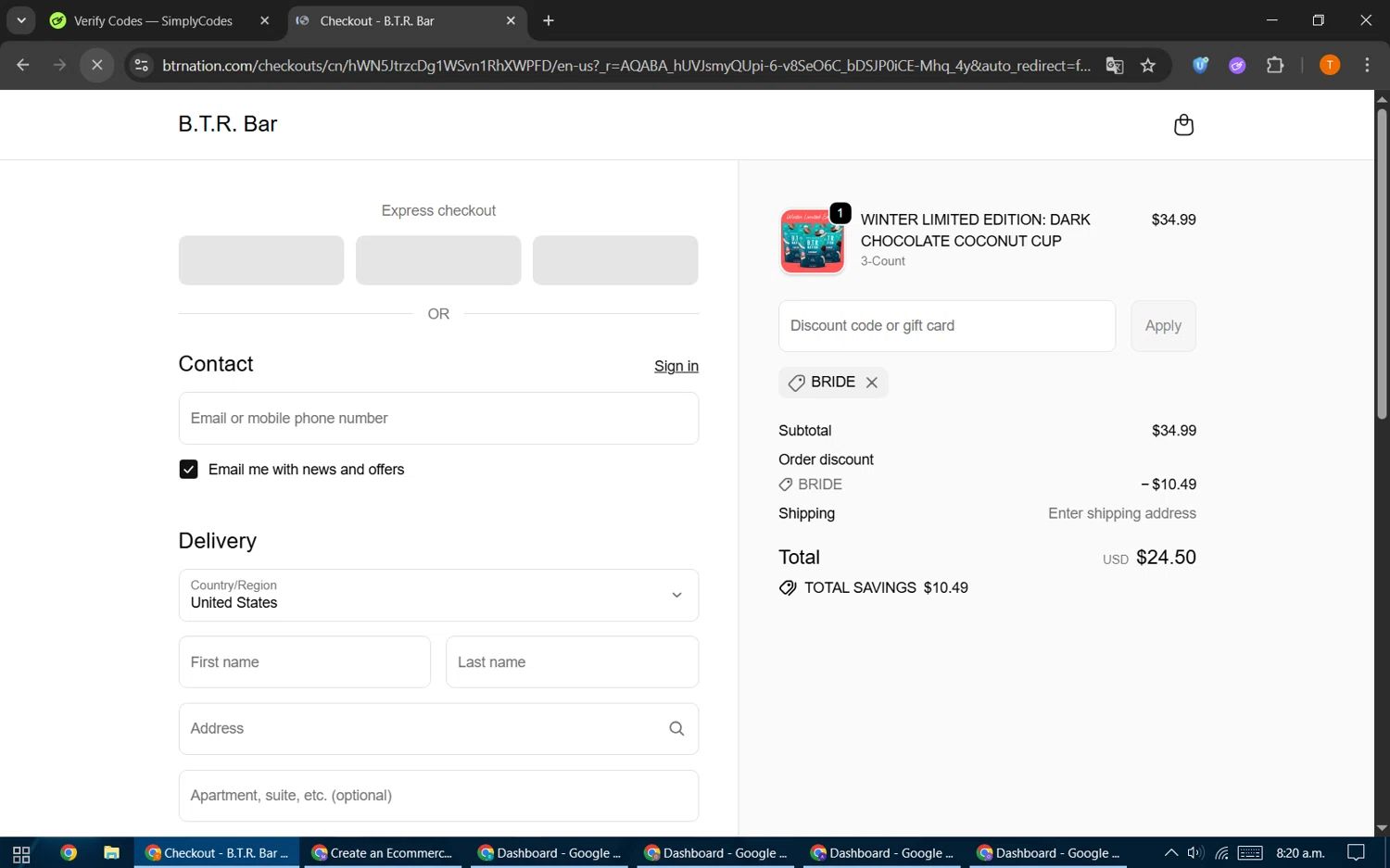Bookmark this page with the star icon
This screenshot has width=1390, height=868.
(x=1148, y=65)
